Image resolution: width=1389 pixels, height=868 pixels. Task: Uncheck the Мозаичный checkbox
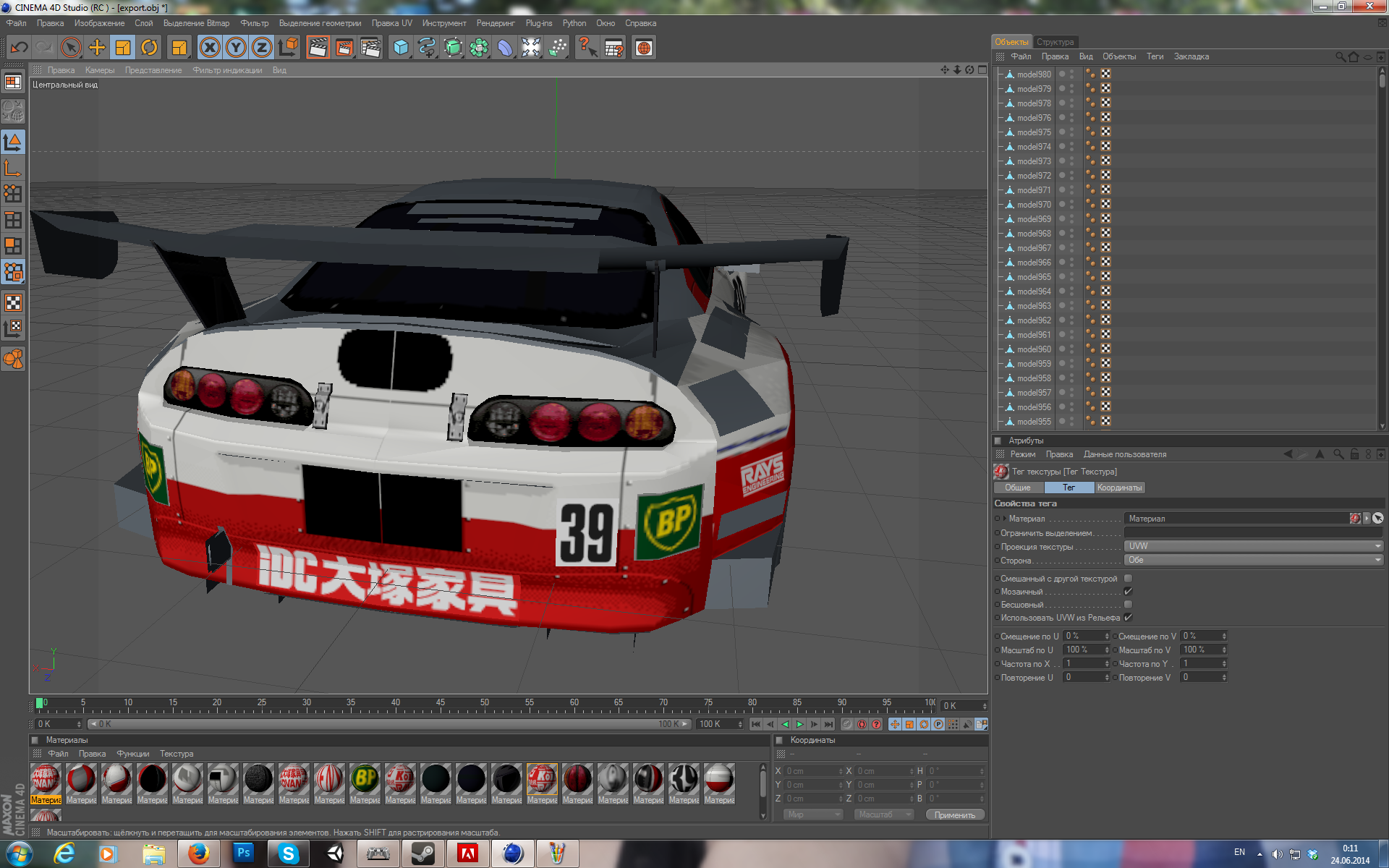point(1128,591)
